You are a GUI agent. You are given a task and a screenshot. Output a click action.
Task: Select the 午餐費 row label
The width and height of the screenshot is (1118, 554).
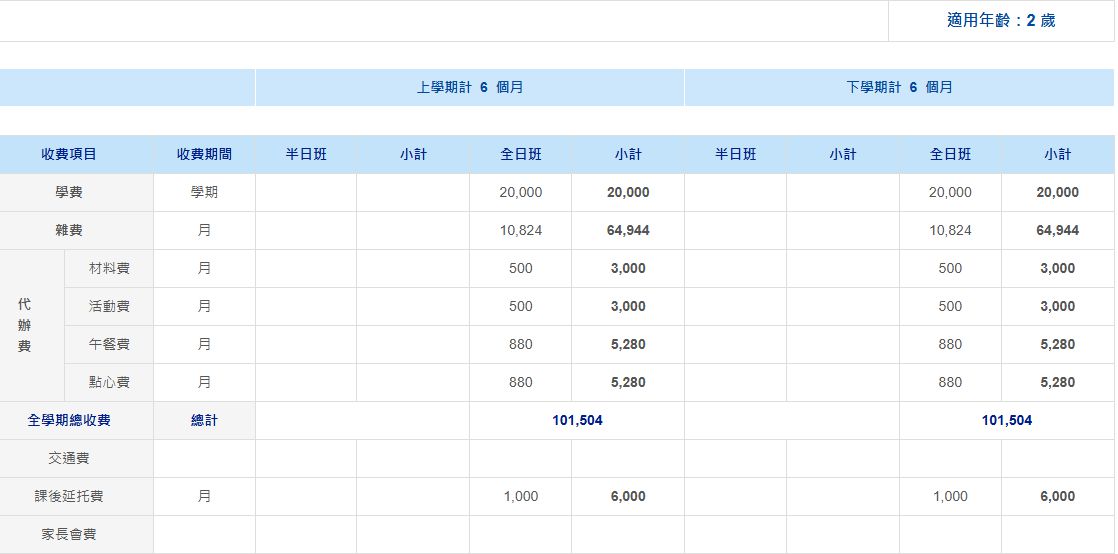[x=109, y=344]
